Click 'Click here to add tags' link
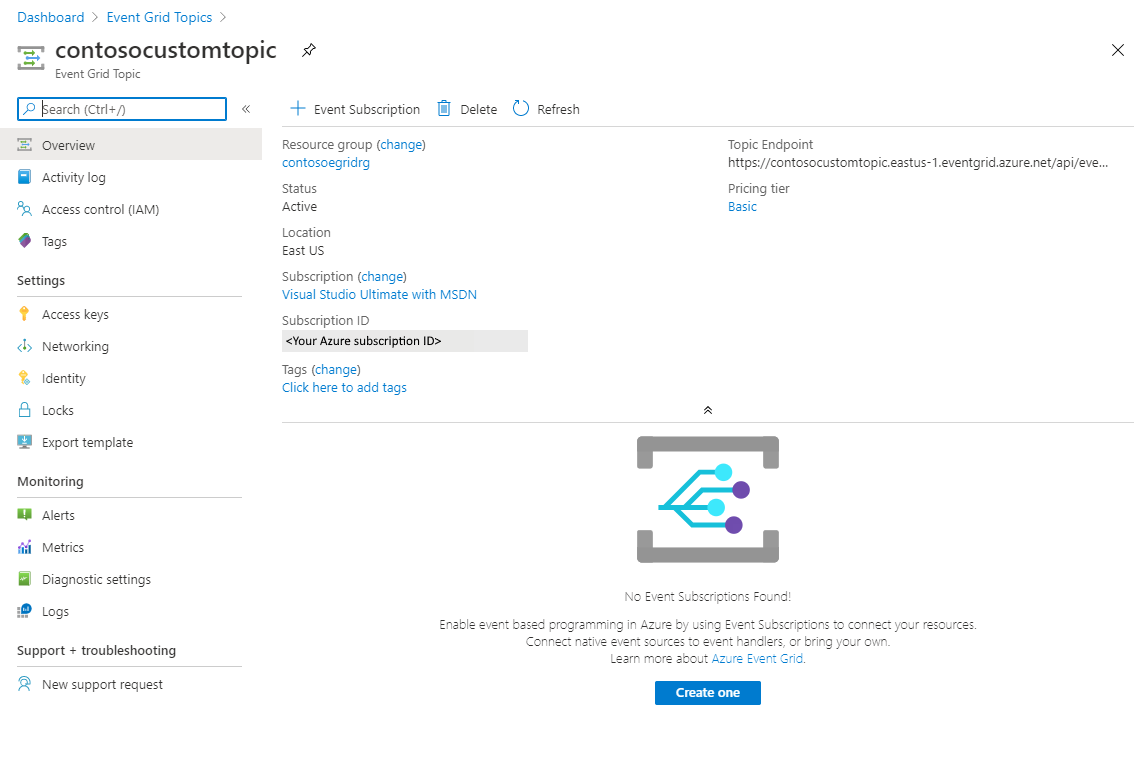The height and width of the screenshot is (758, 1146). pos(344,387)
